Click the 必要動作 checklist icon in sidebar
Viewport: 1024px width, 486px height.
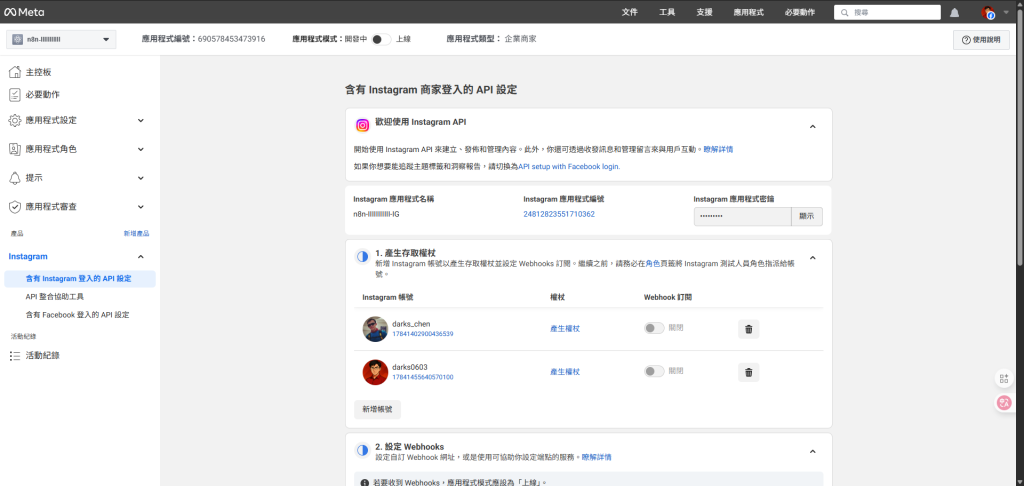(15, 95)
